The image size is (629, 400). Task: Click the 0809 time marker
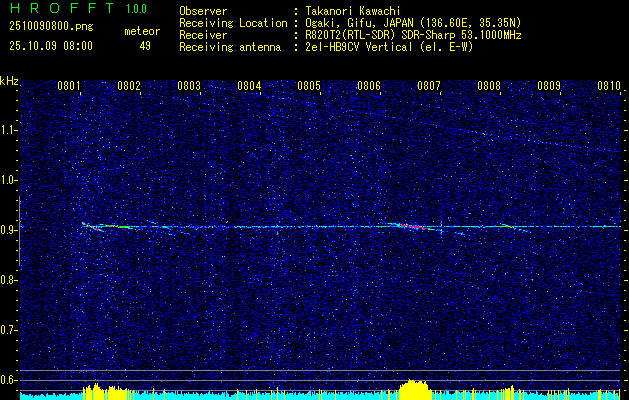coord(549,86)
